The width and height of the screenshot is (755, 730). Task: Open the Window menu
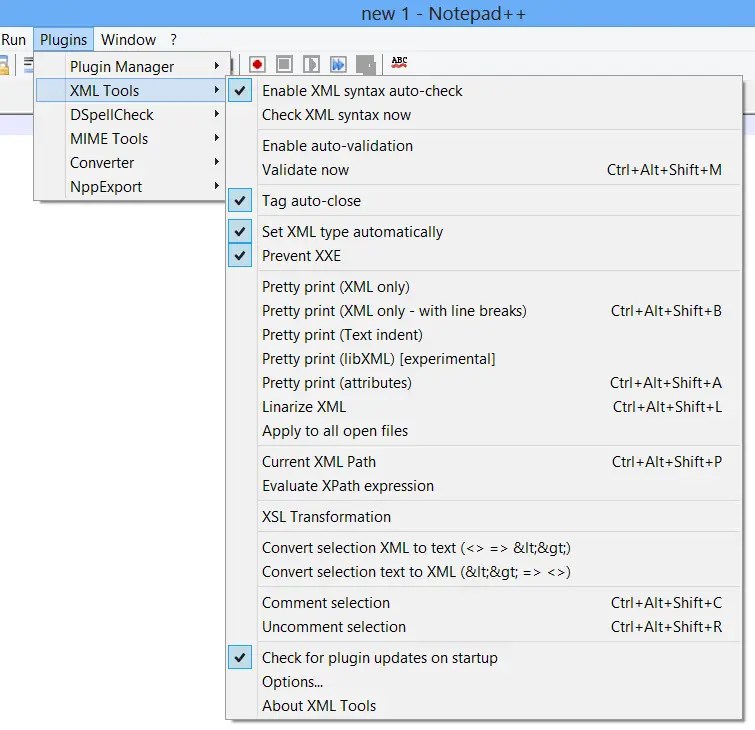coord(128,39)
